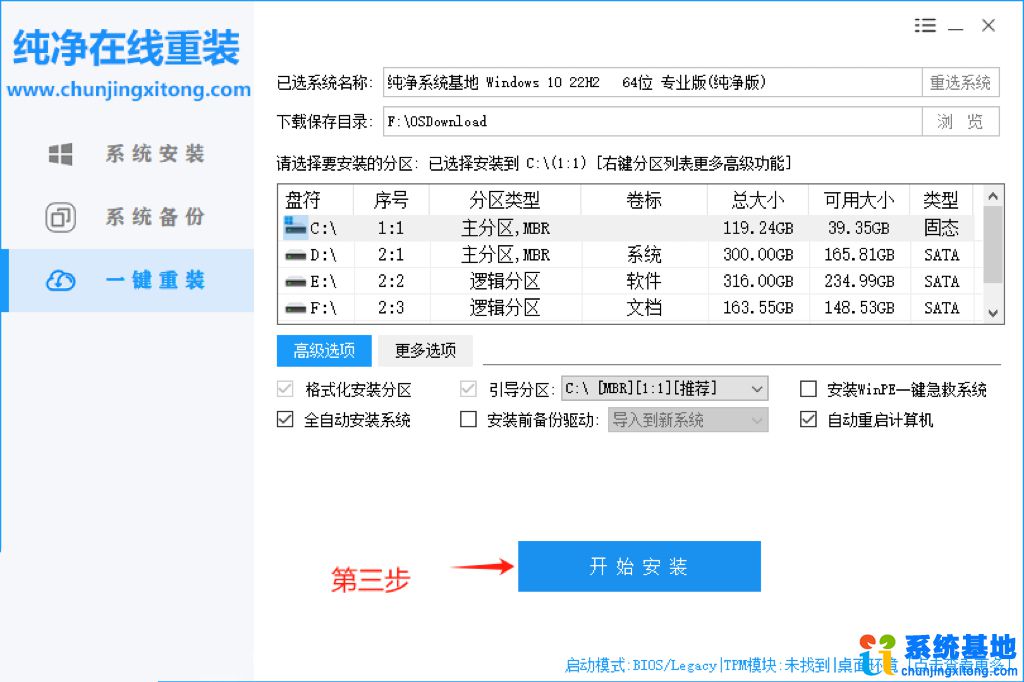Click the 盘符 column header
Screen dimensions: 1024x682
point(316,200)
